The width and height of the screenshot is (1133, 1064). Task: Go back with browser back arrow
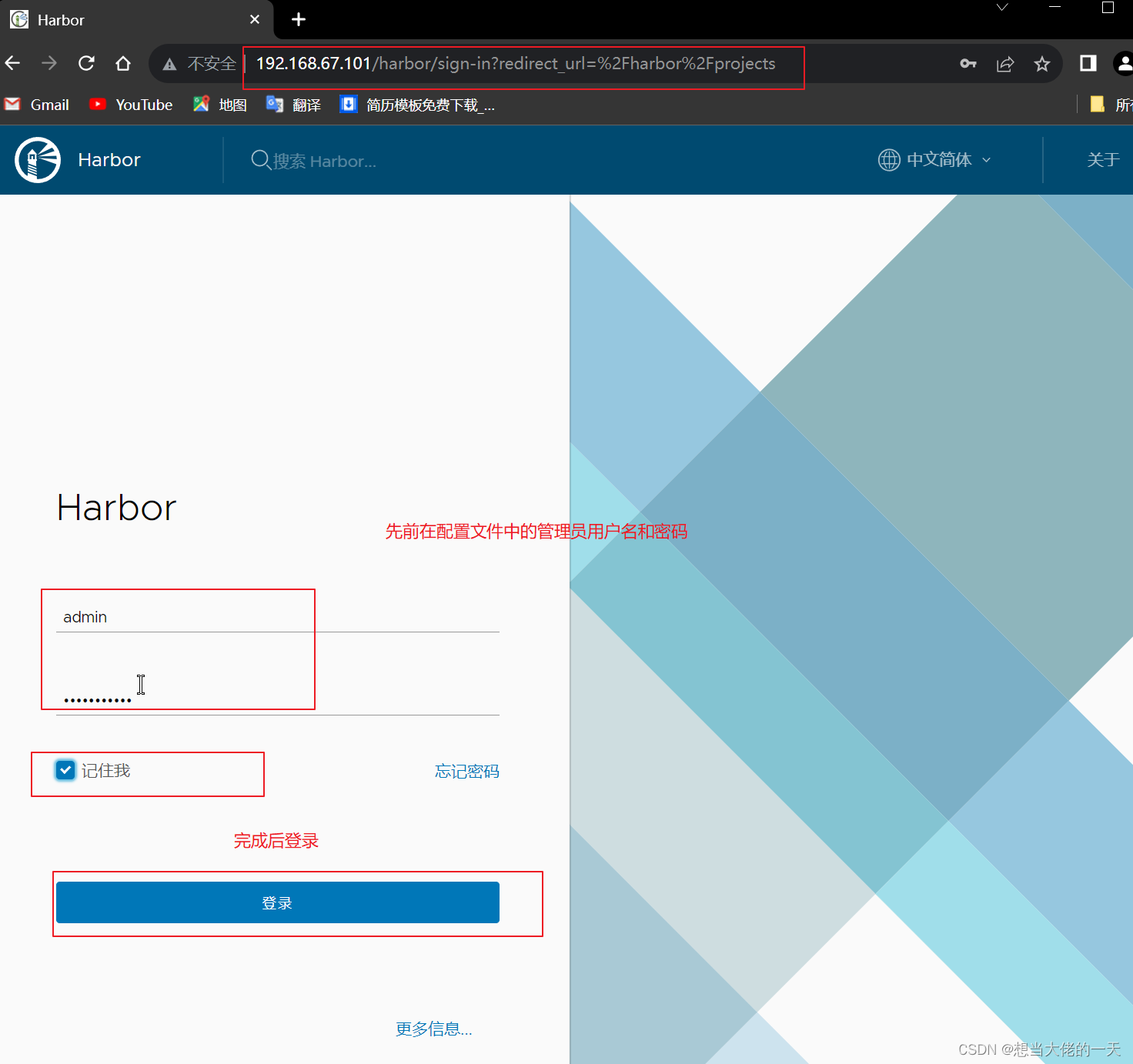(x=12, y=63)
